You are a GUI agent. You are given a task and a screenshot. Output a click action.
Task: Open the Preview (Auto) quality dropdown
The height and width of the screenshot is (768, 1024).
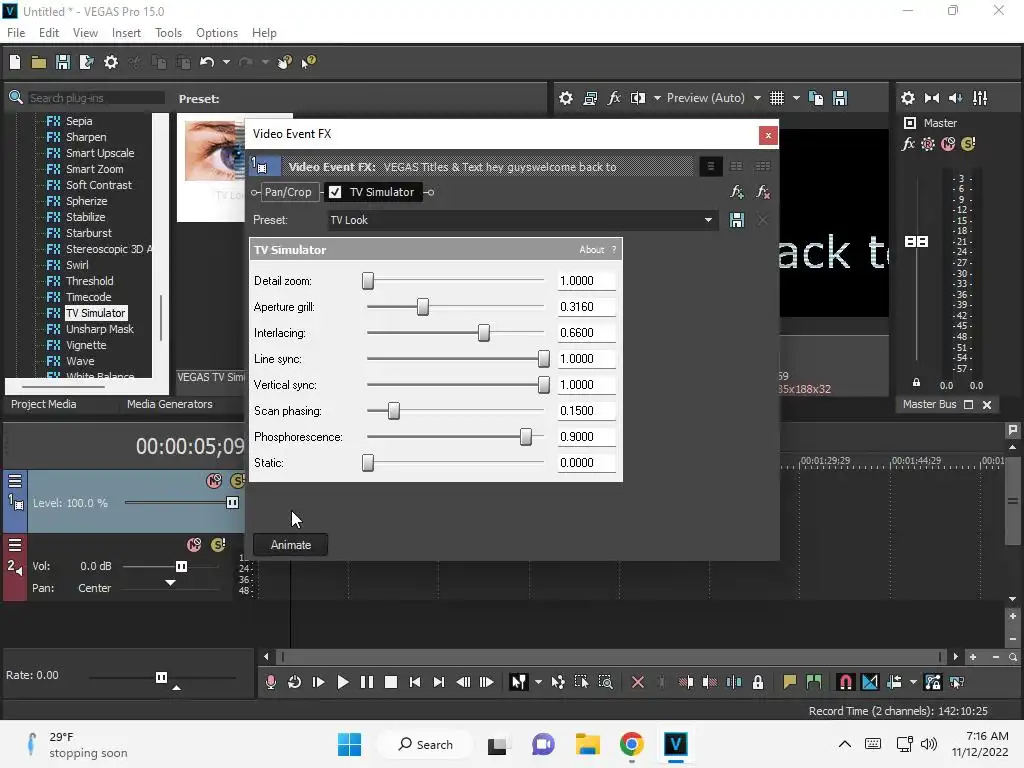pos(713,98)
